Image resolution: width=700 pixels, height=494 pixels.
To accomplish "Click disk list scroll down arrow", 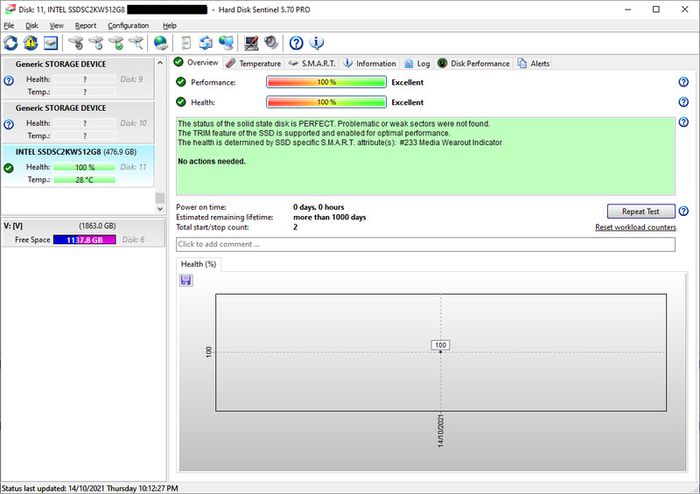I will (x=160, y=209).
